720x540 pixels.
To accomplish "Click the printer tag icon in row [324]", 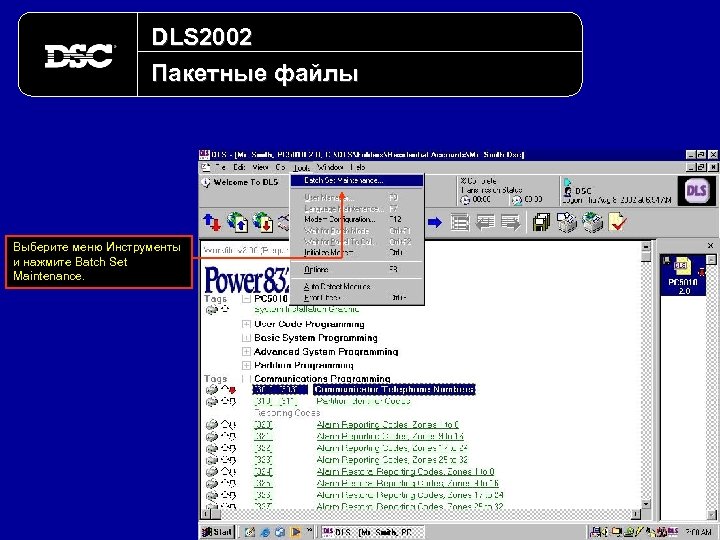I will [x=212, y=472].
